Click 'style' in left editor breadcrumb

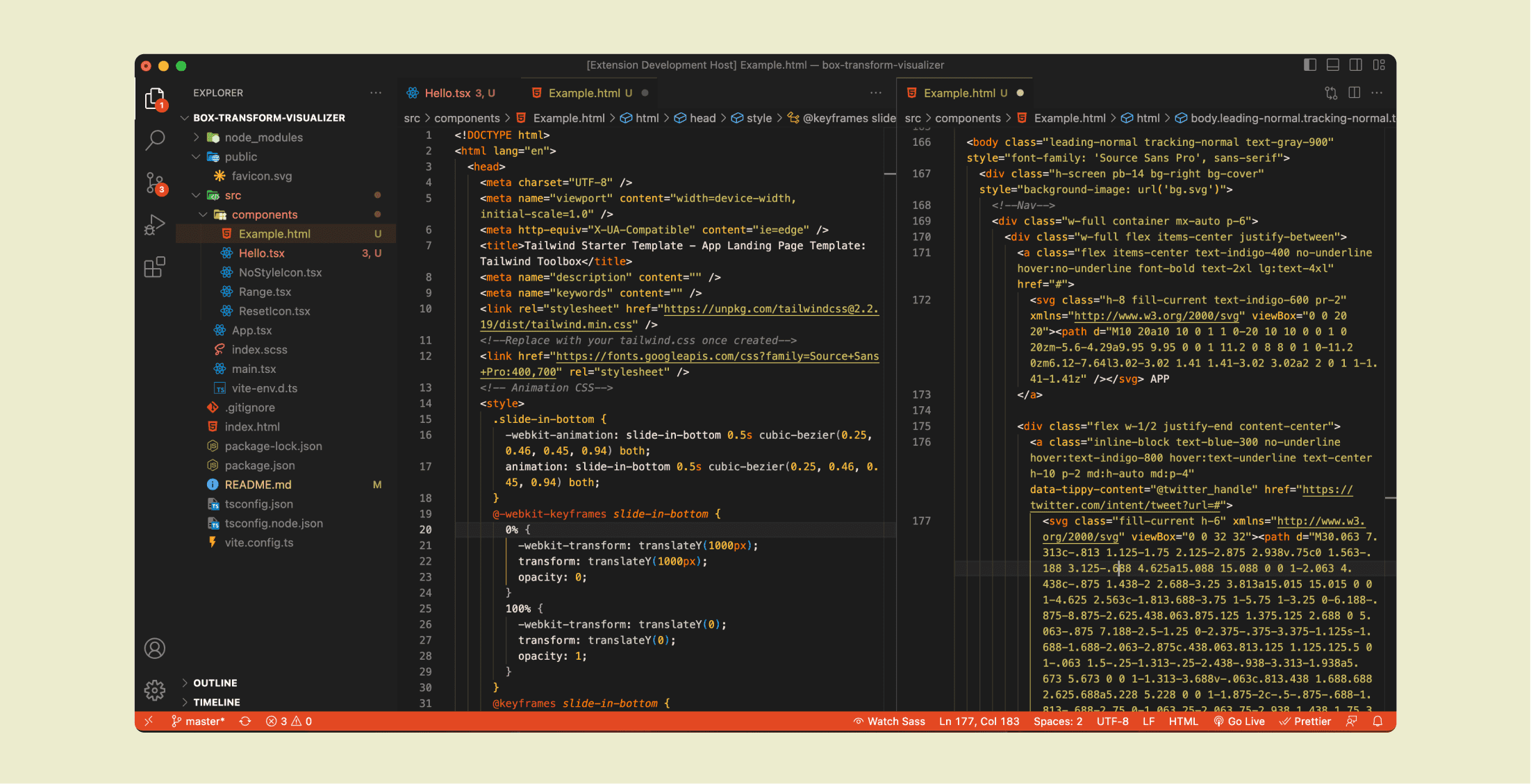[759, 118]
